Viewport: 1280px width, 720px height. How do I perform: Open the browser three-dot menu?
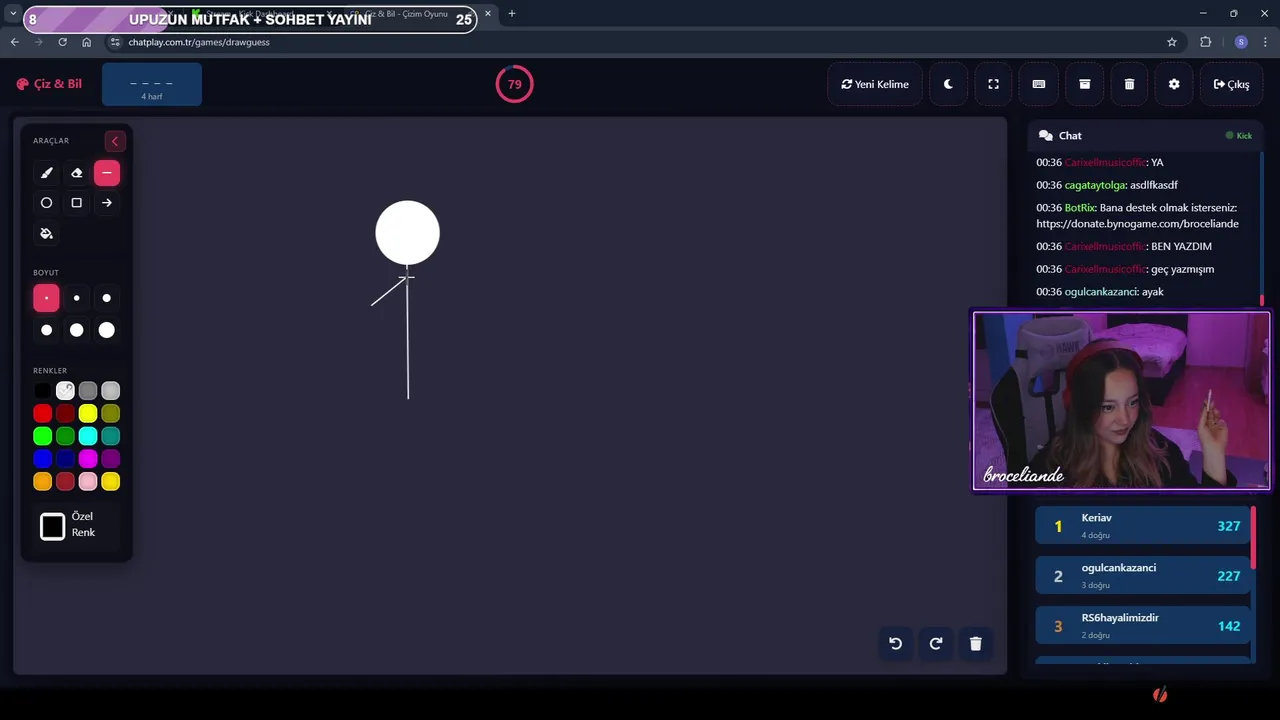[1266, 42]
